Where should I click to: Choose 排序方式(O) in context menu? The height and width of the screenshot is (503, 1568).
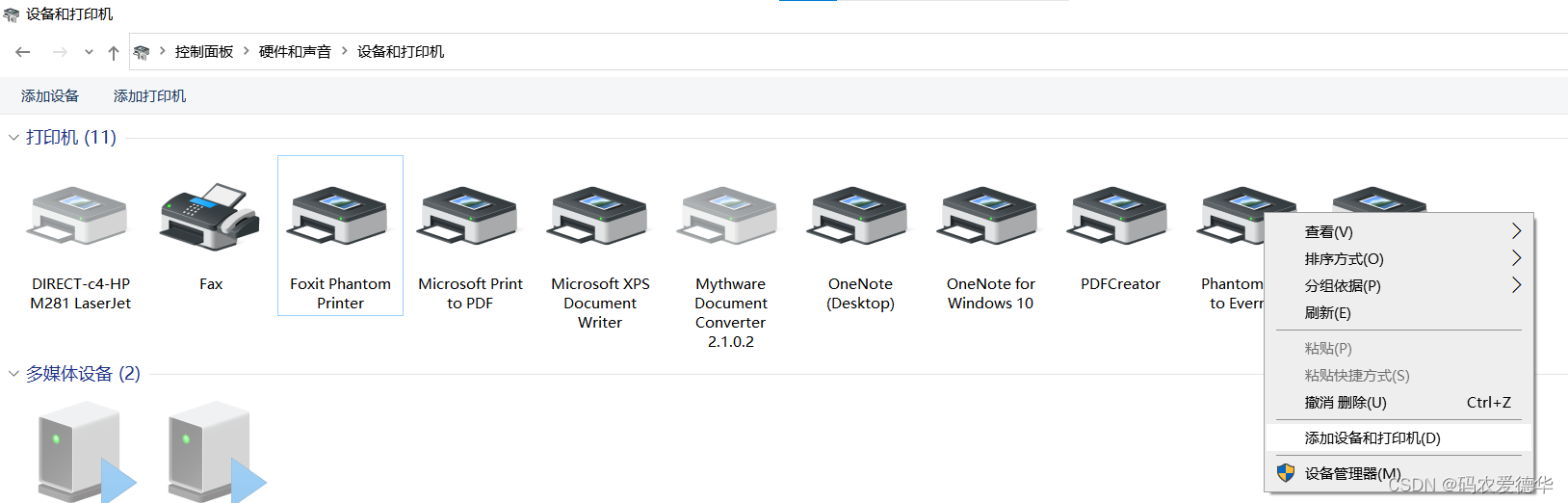[x=1398, y=259]
